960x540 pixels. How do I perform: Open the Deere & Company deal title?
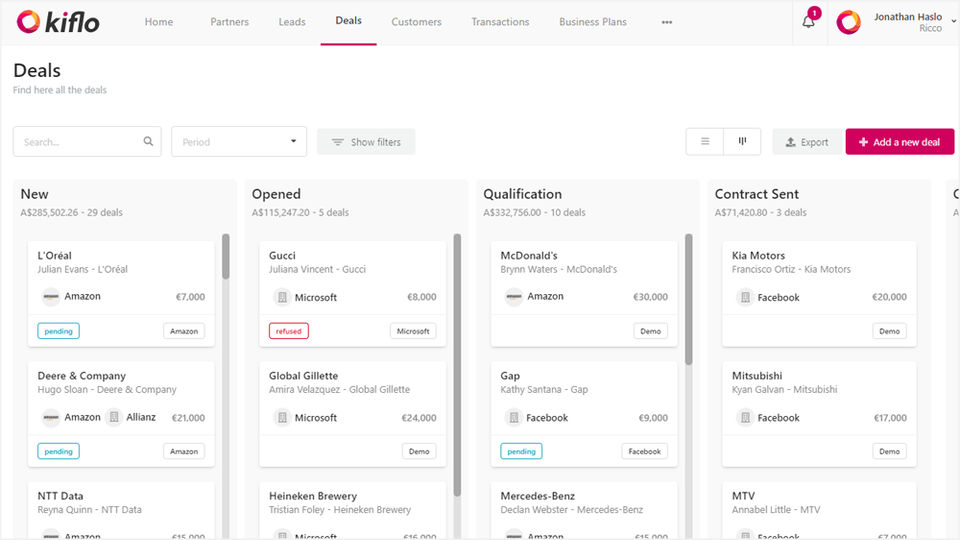click(81, 375)
